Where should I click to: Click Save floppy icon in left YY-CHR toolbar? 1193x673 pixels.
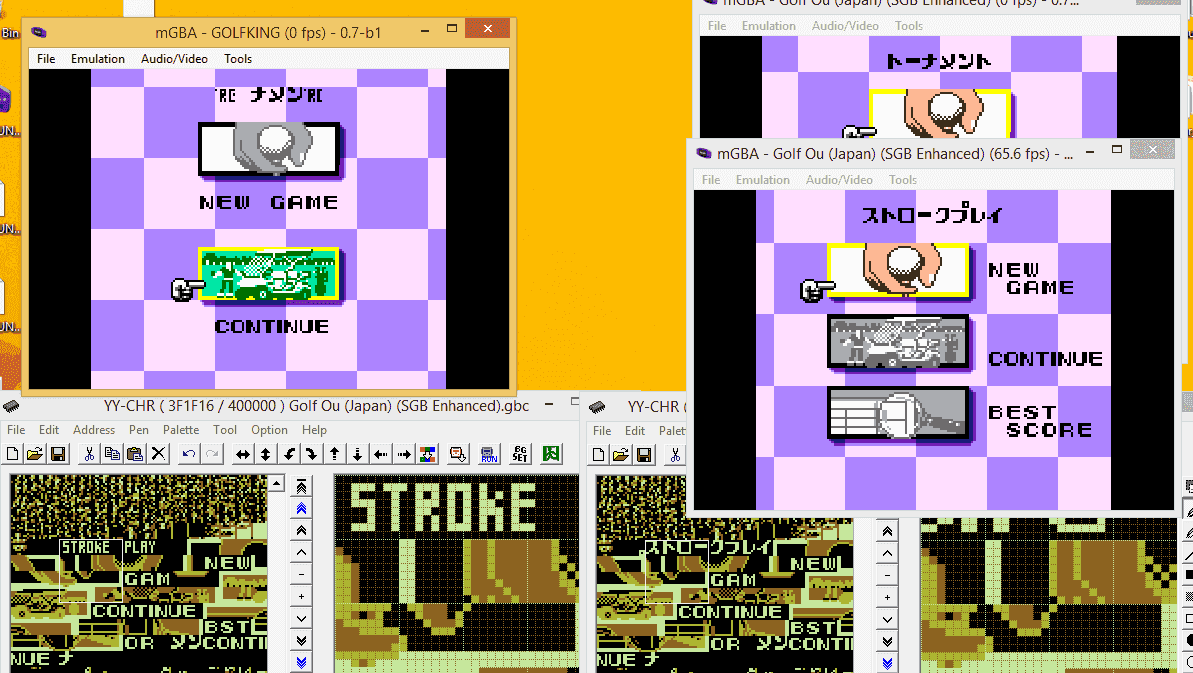58,454
